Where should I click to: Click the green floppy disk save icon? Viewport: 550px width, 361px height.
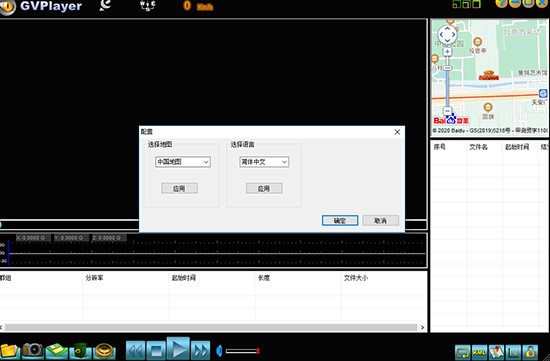coord(56,351)
